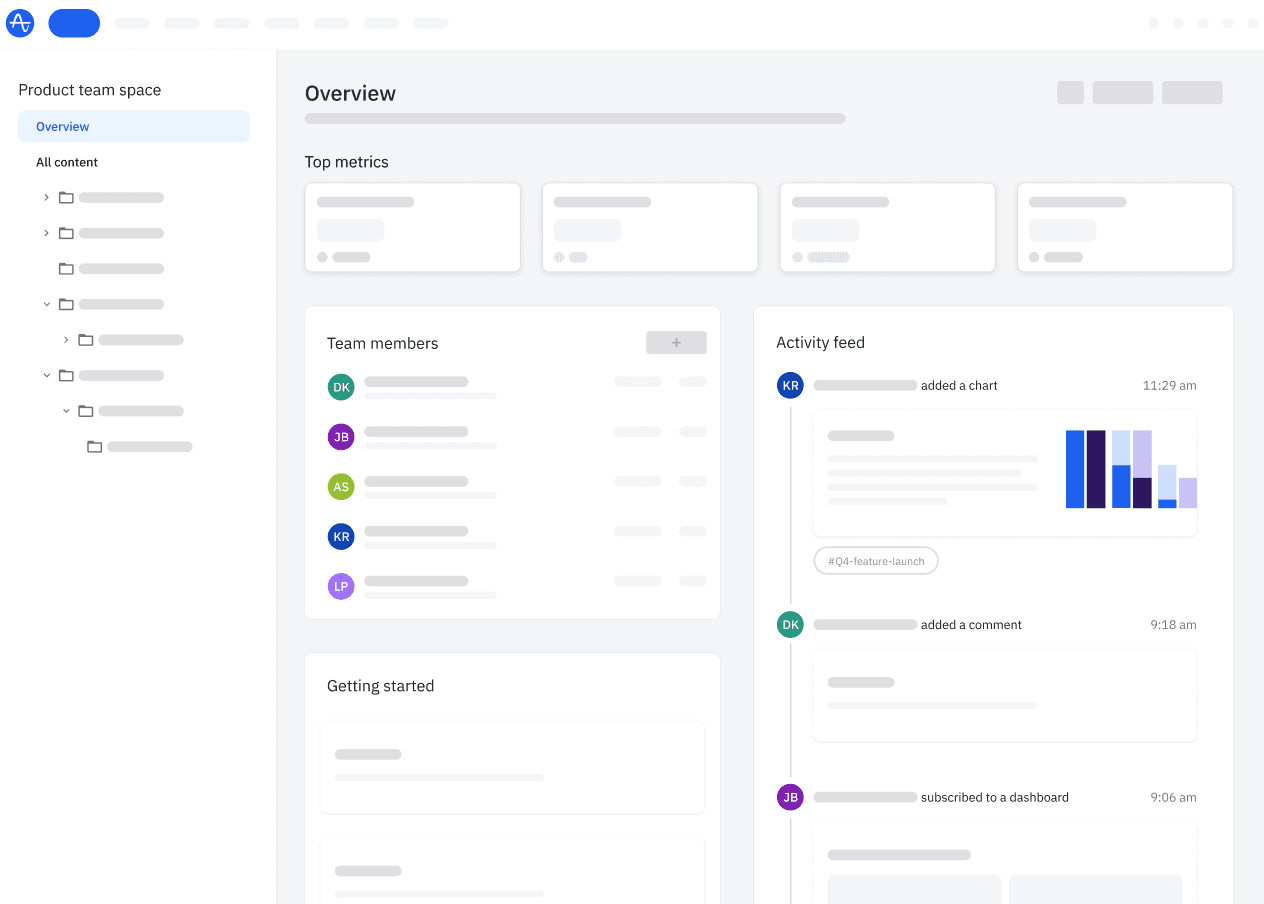1264x904 pixels.
Task: Select All content in the sidebar
Action: tap(67, 162)
